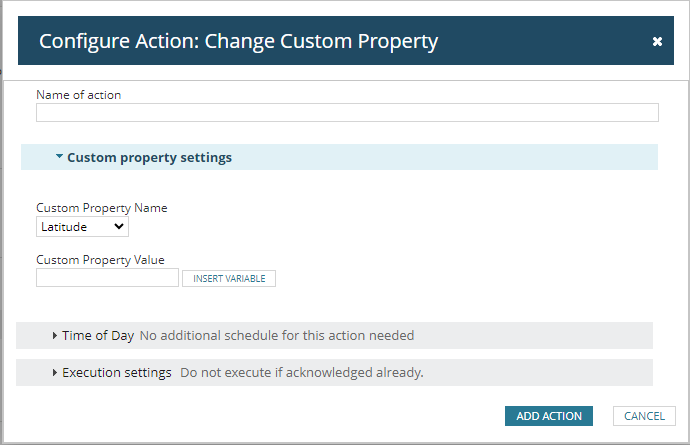
Task: Close the Configure Action dialog with X
Action: pos(657,42)
